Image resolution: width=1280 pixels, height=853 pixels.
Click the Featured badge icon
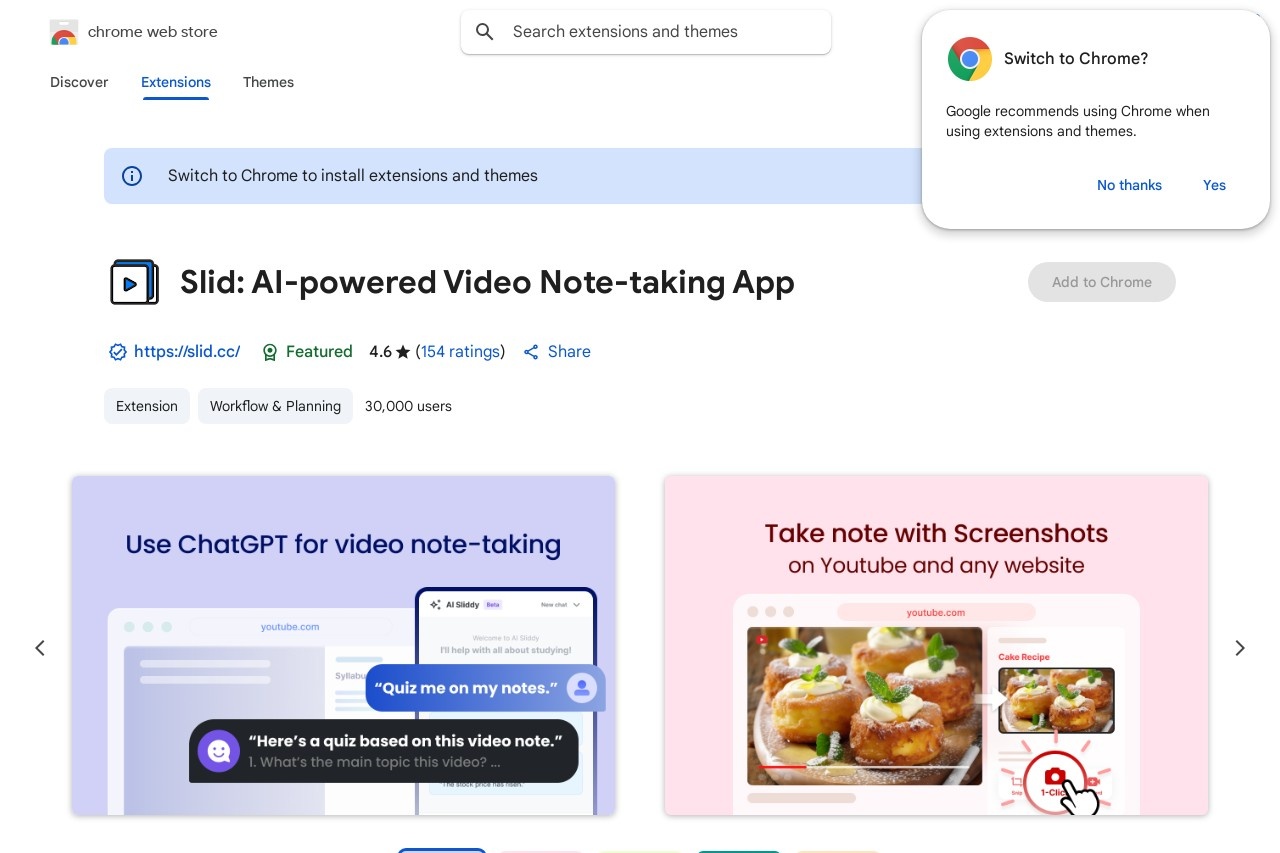pos(269,352)
